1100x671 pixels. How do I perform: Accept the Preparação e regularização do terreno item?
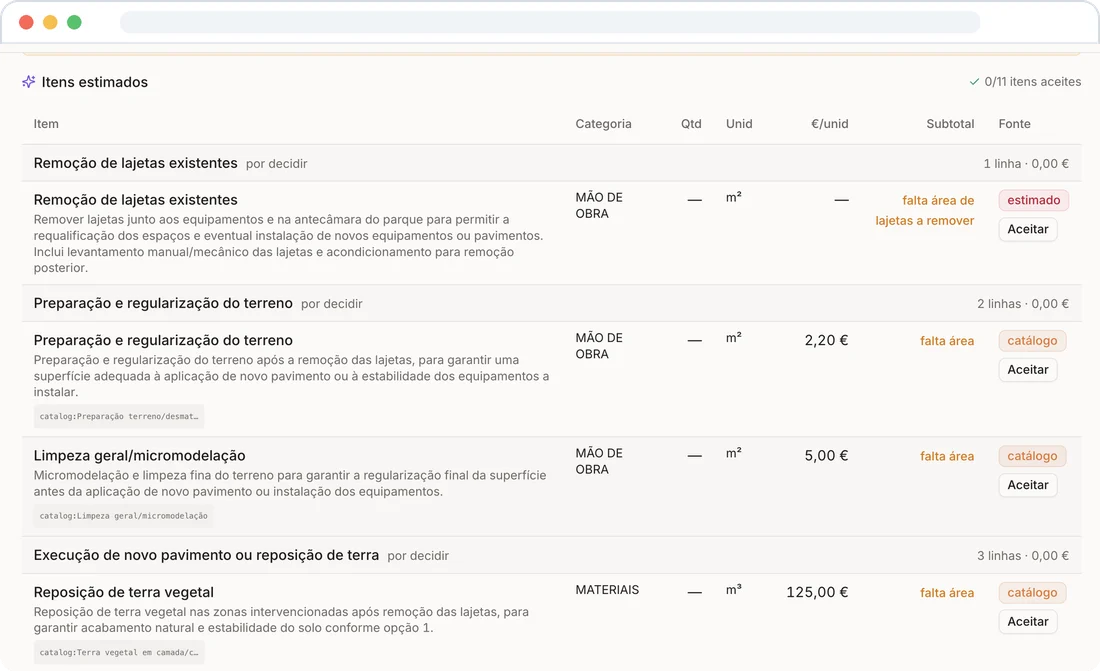pyautogui.click(x=1028, y=369)
